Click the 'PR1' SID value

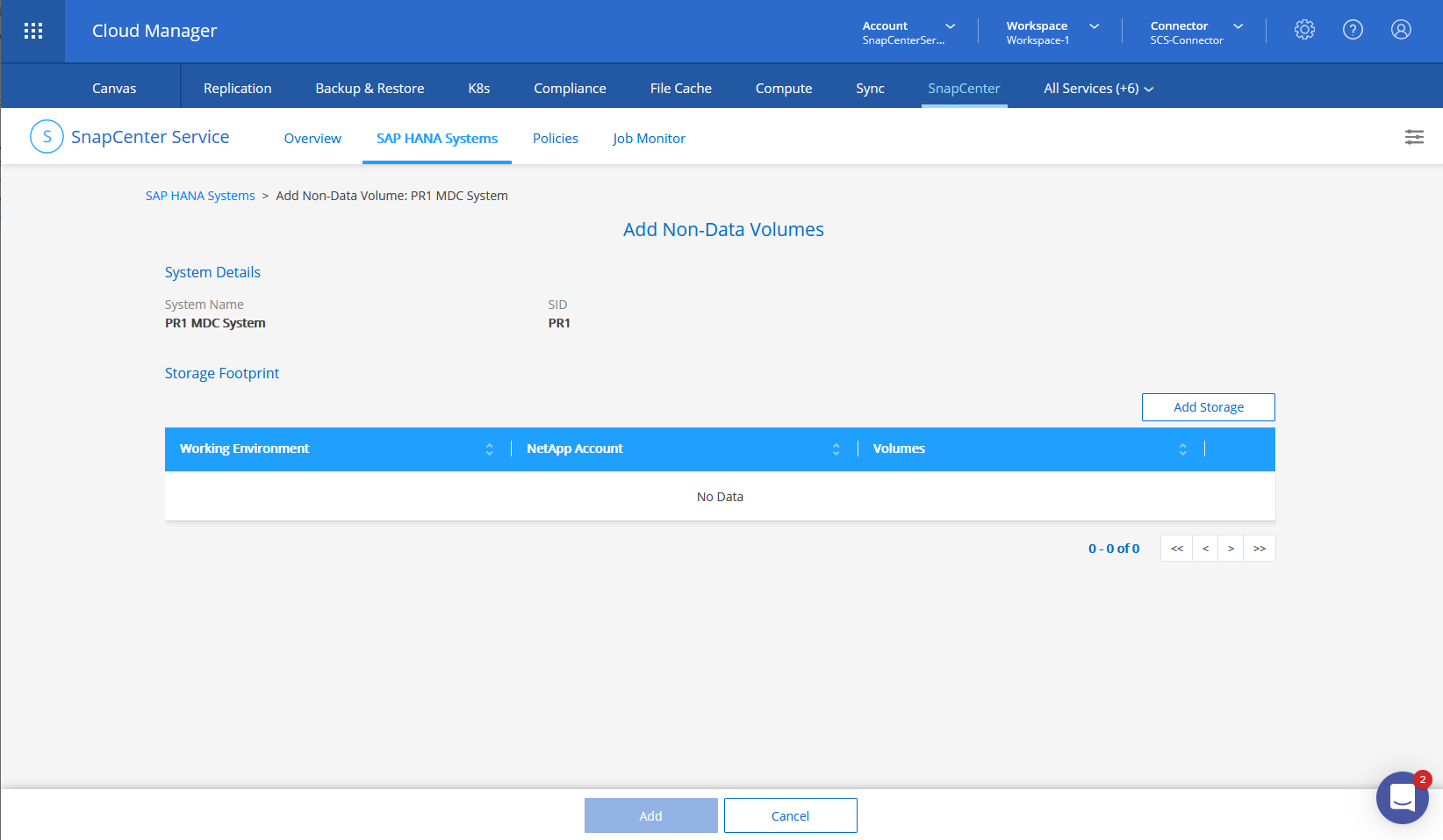559,323
